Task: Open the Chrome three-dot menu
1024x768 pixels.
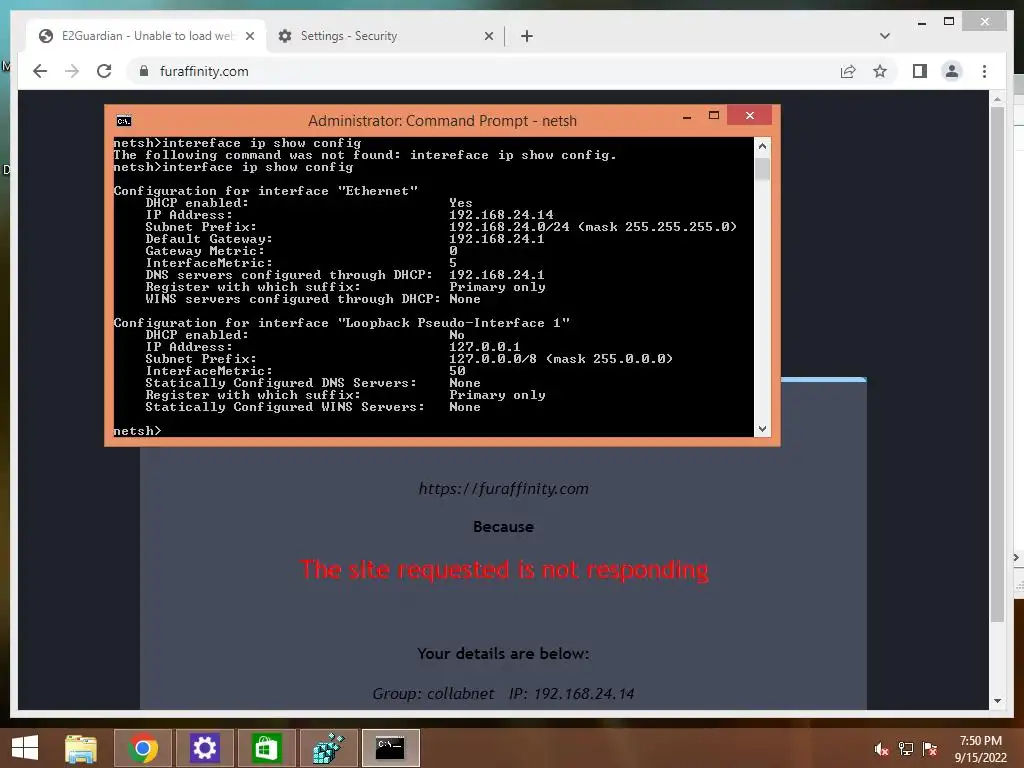Action: pos(984,71)
